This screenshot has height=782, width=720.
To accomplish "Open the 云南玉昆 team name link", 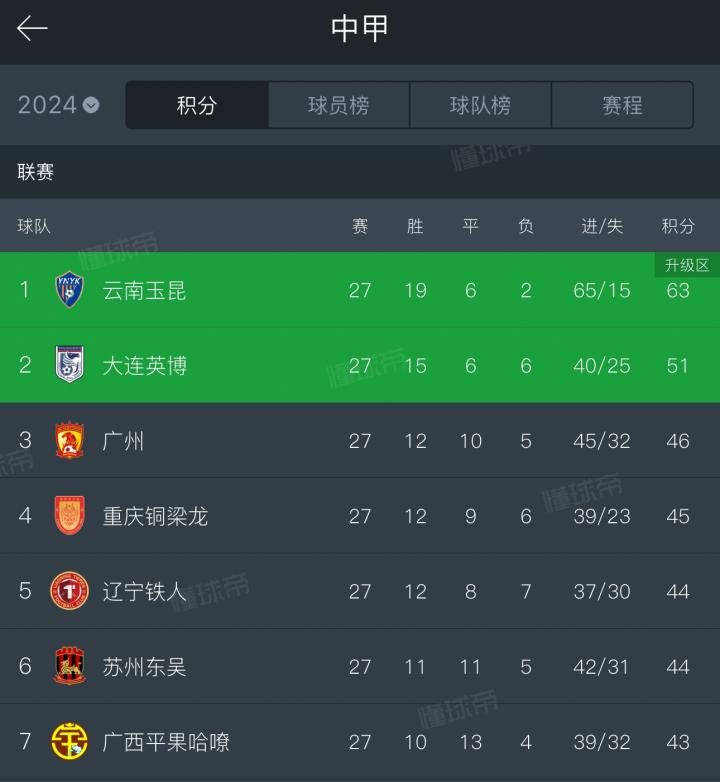I will tap(144, 290).
